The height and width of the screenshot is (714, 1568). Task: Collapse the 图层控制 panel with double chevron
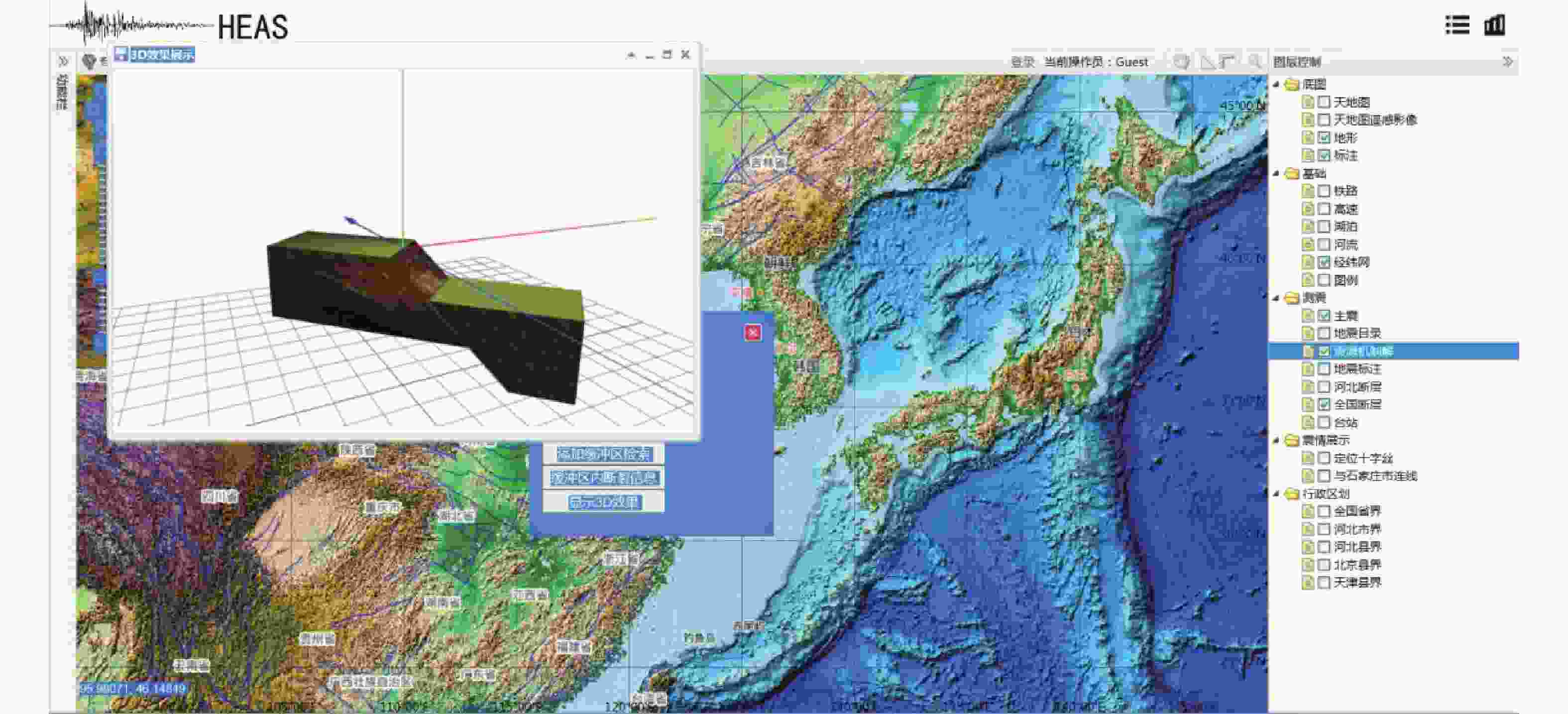pyautogui.click(x=1507, y=61)
